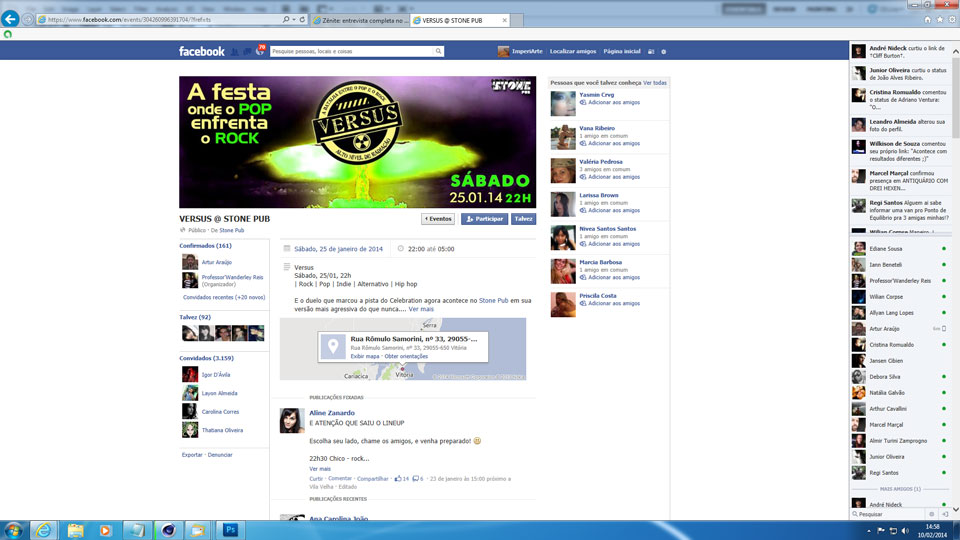Image resolution: width=960 pixels, height=540 pixels.
Task: Open Windows Media Player on taskbar
Action: pos(105,530)
